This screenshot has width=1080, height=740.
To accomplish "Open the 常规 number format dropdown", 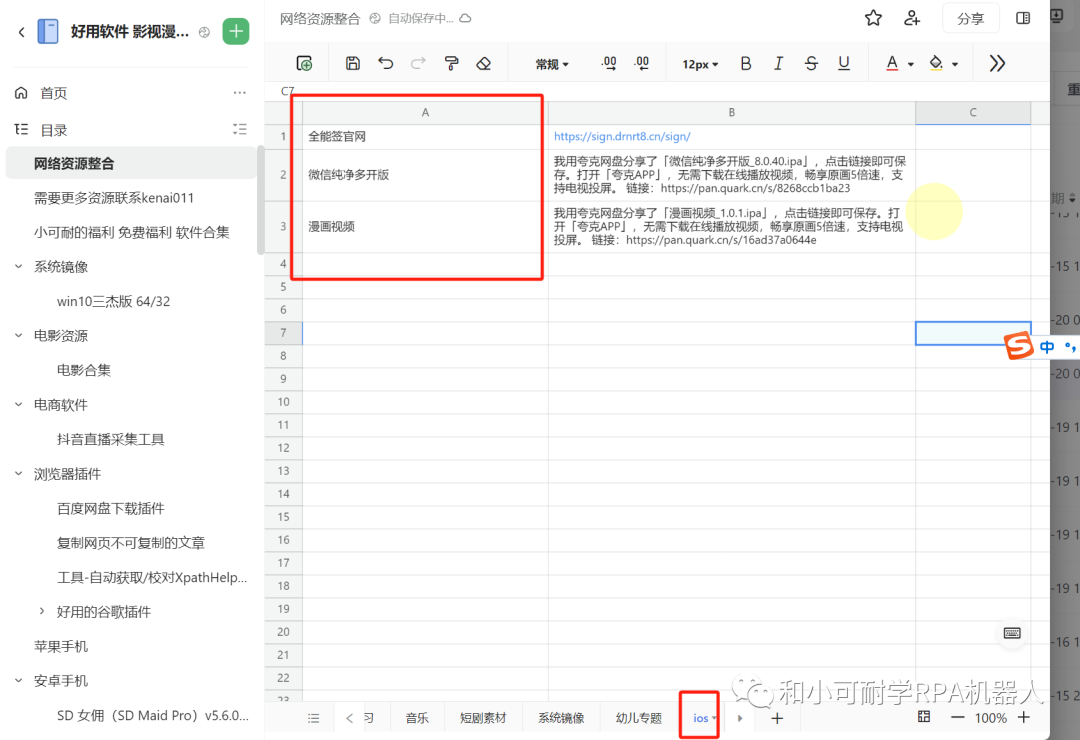I will click(552, 64).
